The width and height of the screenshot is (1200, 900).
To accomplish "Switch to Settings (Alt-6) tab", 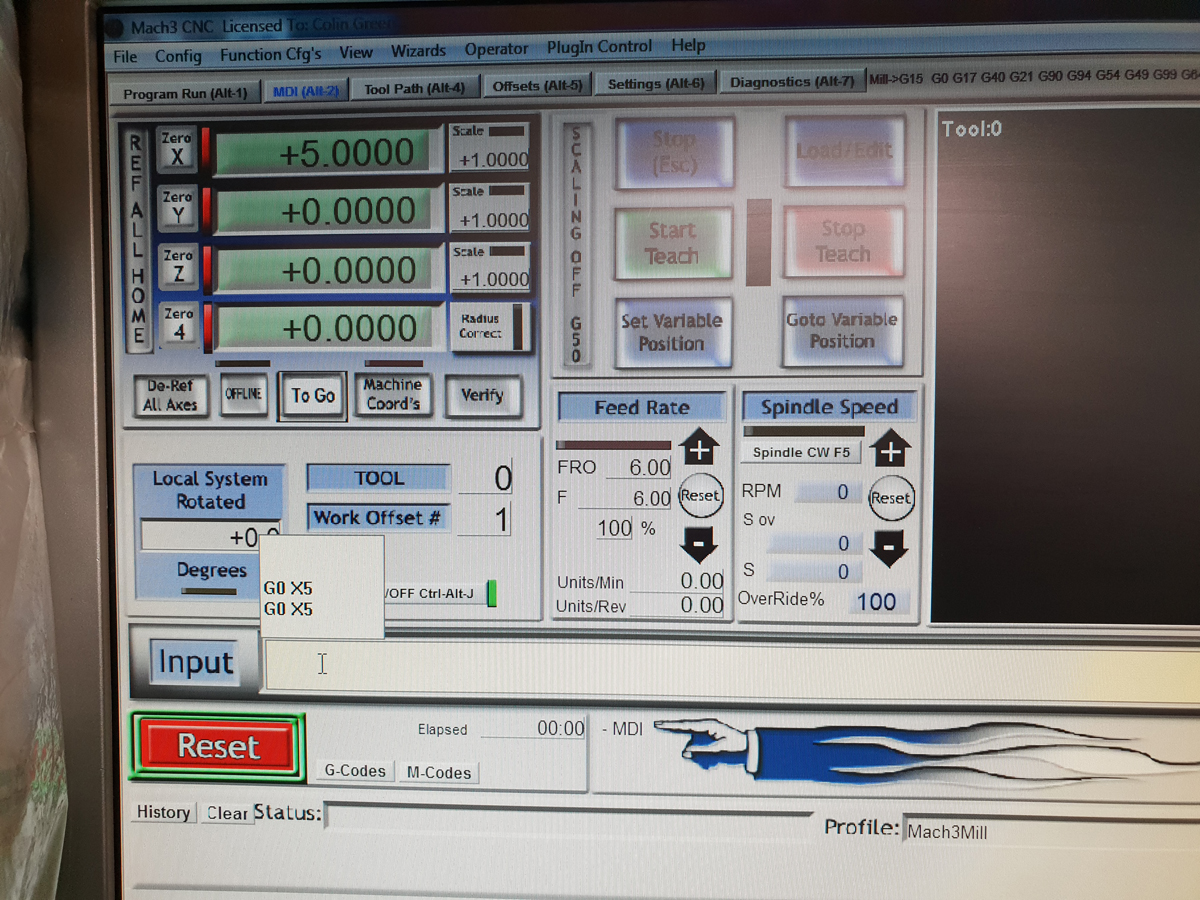I will point(655,84).
